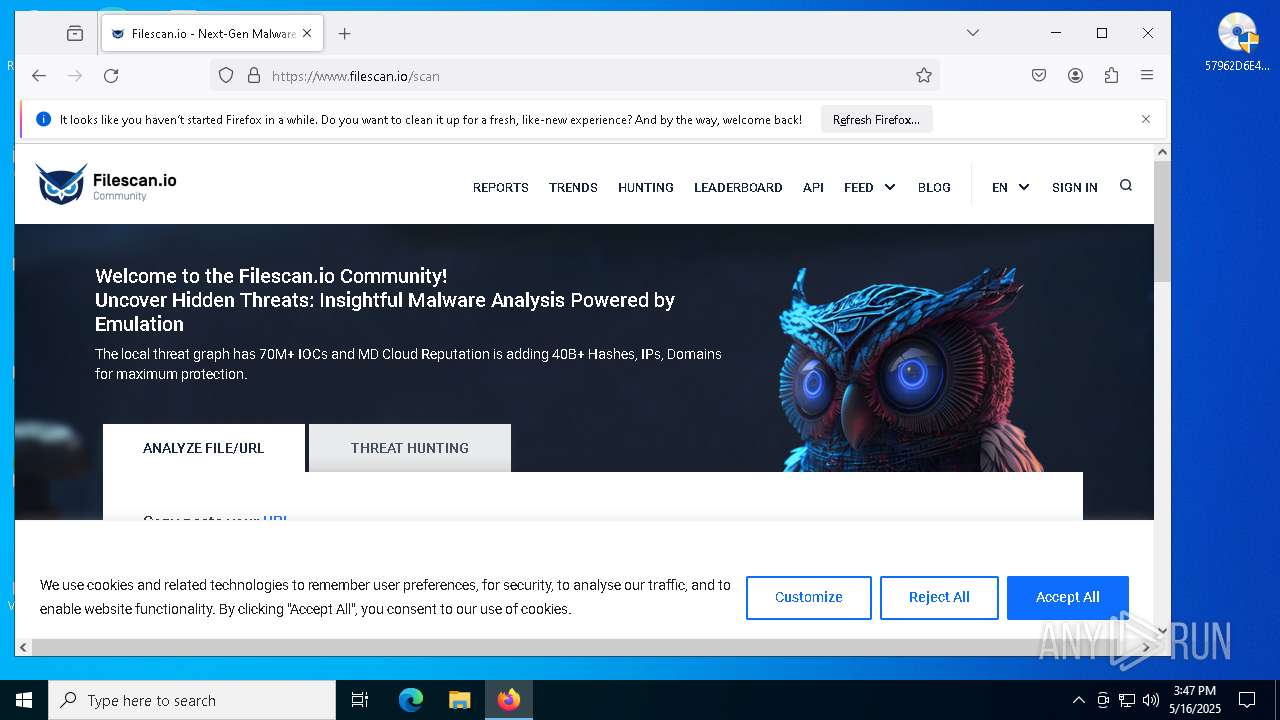Open the Windows Start menu
This screenshot has width=1280, height=720.
[x=24, y=700]
